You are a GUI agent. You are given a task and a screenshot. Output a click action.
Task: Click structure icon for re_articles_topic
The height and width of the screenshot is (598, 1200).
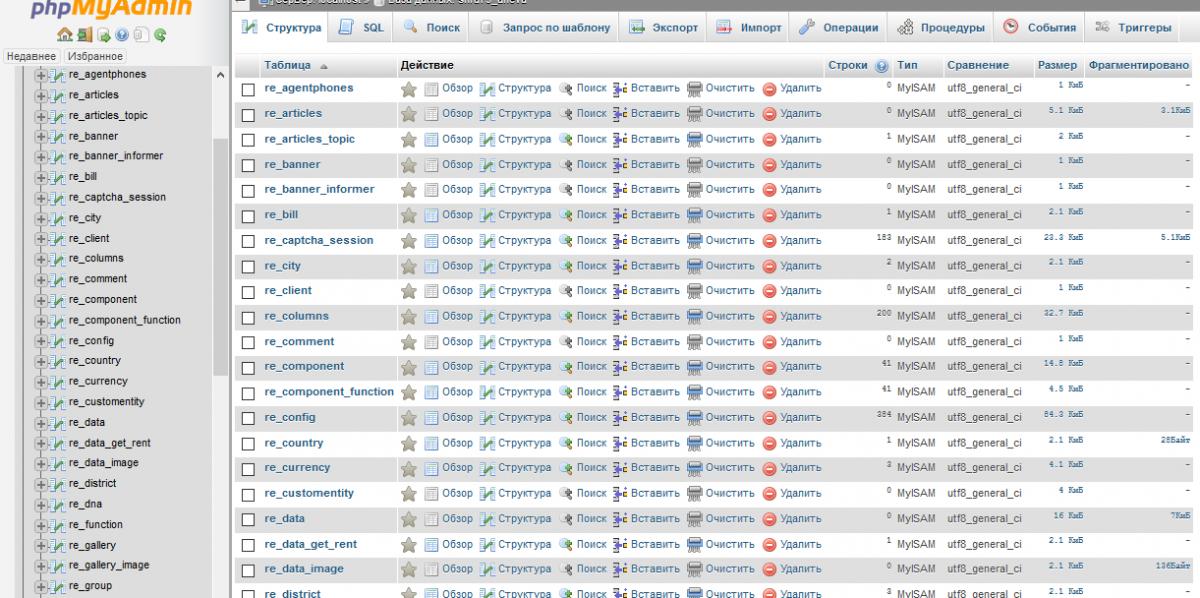point(487,139)
